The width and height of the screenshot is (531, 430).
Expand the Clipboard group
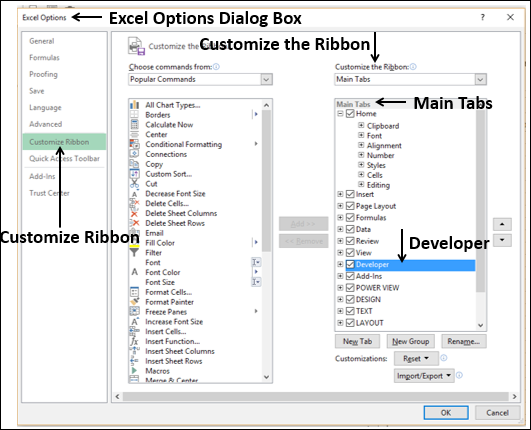(x=361, y=125)
